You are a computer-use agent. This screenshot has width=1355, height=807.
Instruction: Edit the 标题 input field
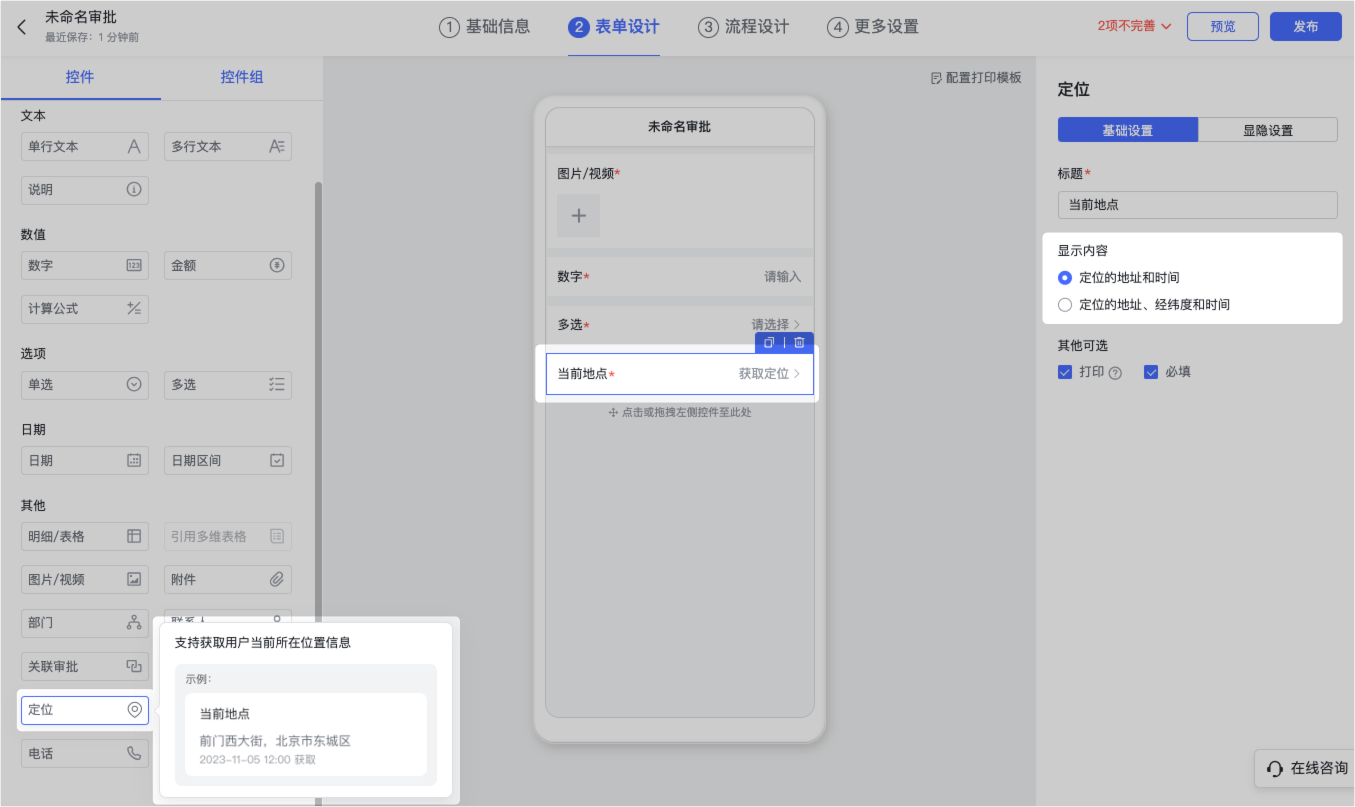click(1197, 205)
